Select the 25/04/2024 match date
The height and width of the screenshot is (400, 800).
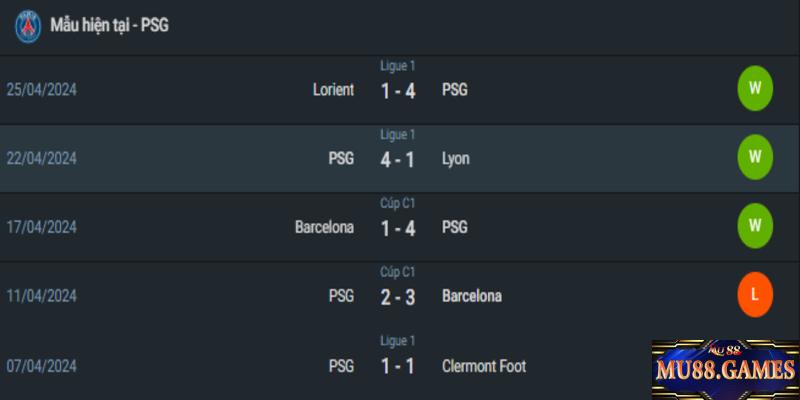click(41, 90)
